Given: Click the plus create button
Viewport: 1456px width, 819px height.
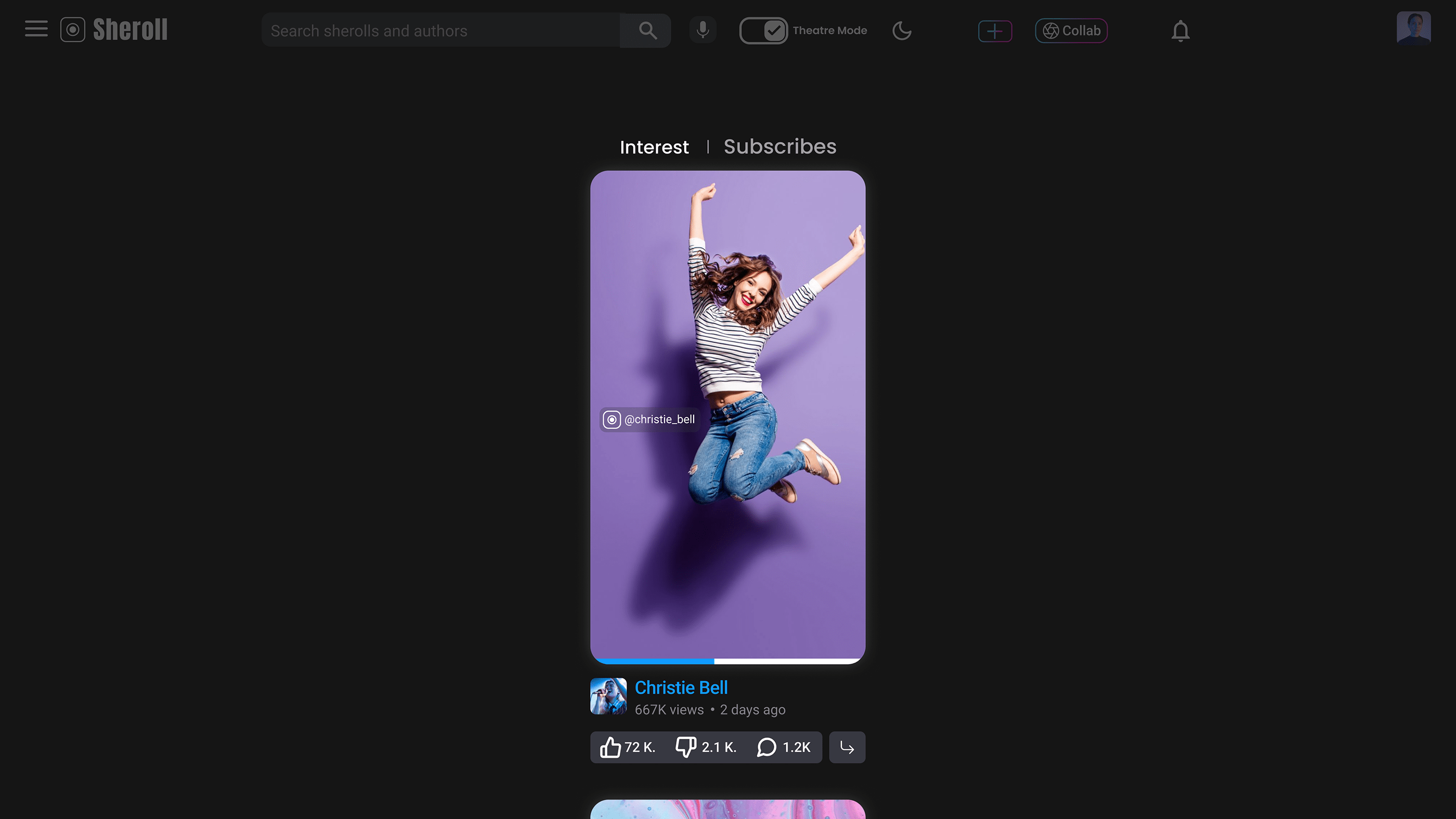Looking at the screenshot, I should (x=995, y=31).
